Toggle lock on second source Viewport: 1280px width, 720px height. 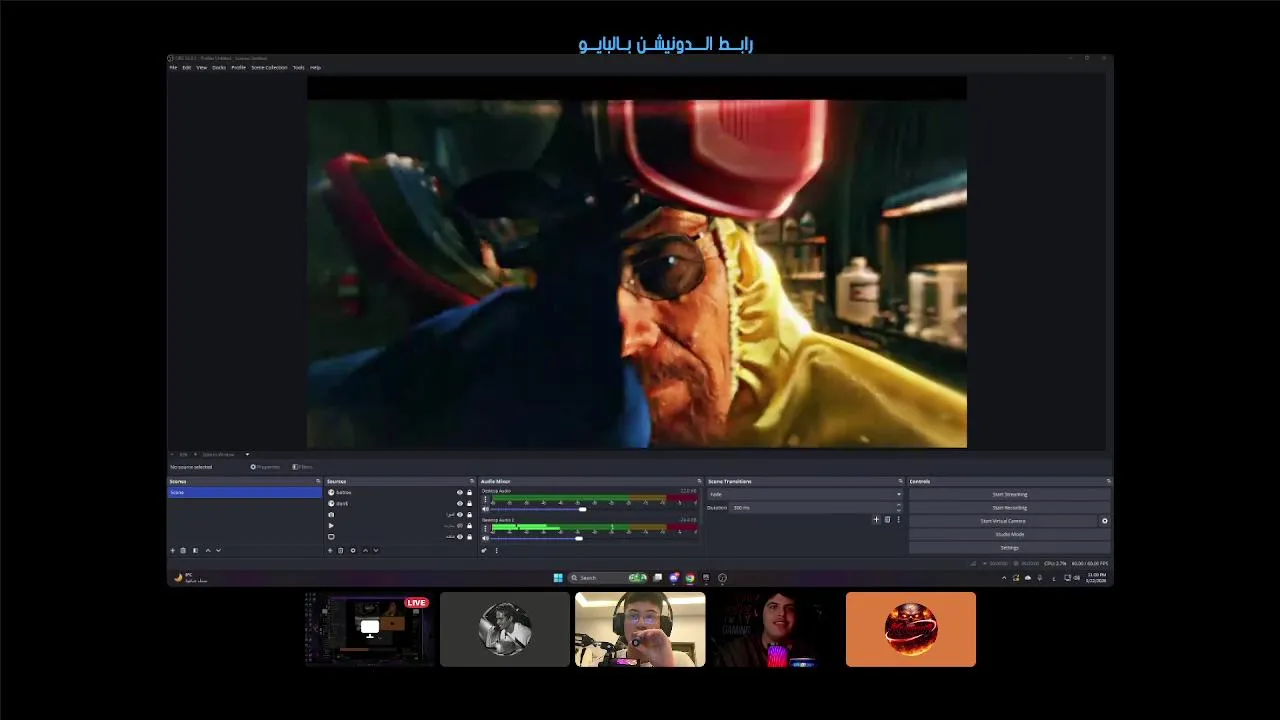point(469,503)
